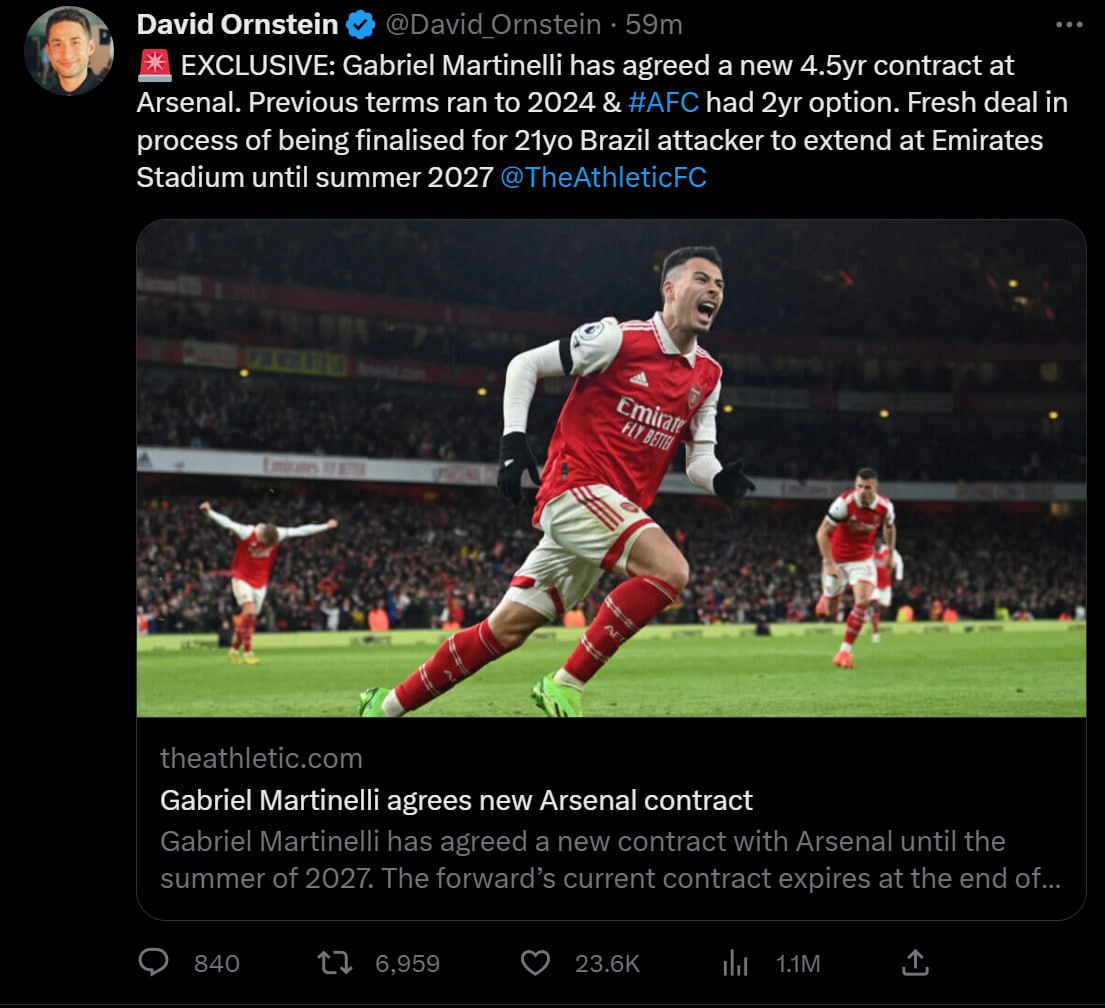The image size is (1105, 1008).
Task: Like the tweet with the heart icon
Action: click(536, 962)
